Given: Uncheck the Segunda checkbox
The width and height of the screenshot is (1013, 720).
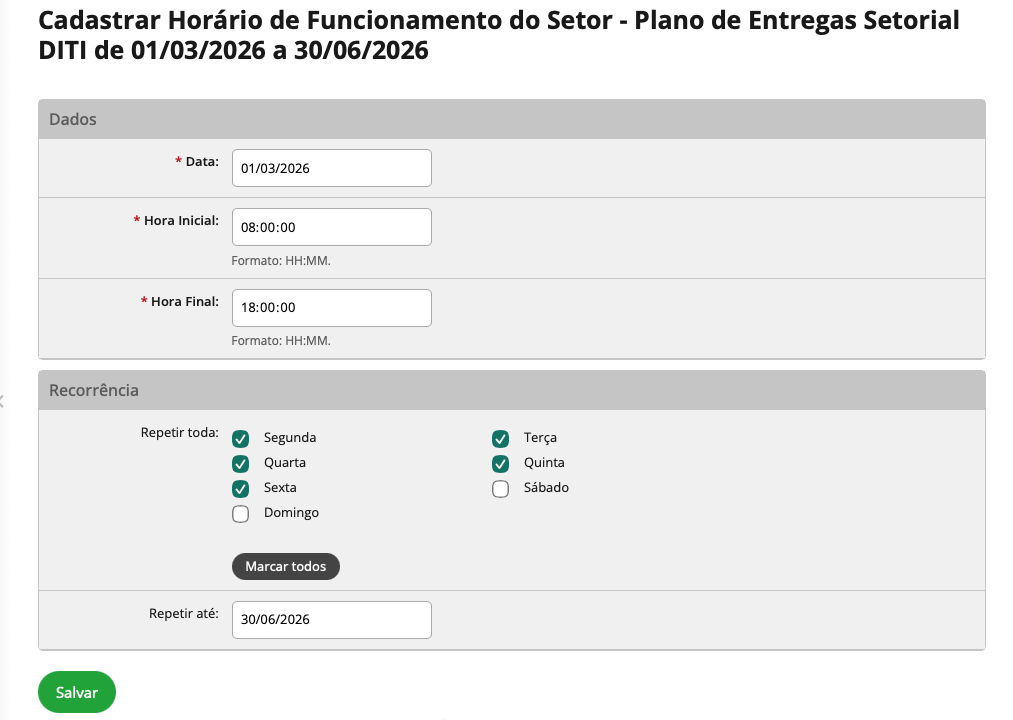Looking at the screenshot, I should 240,438.
